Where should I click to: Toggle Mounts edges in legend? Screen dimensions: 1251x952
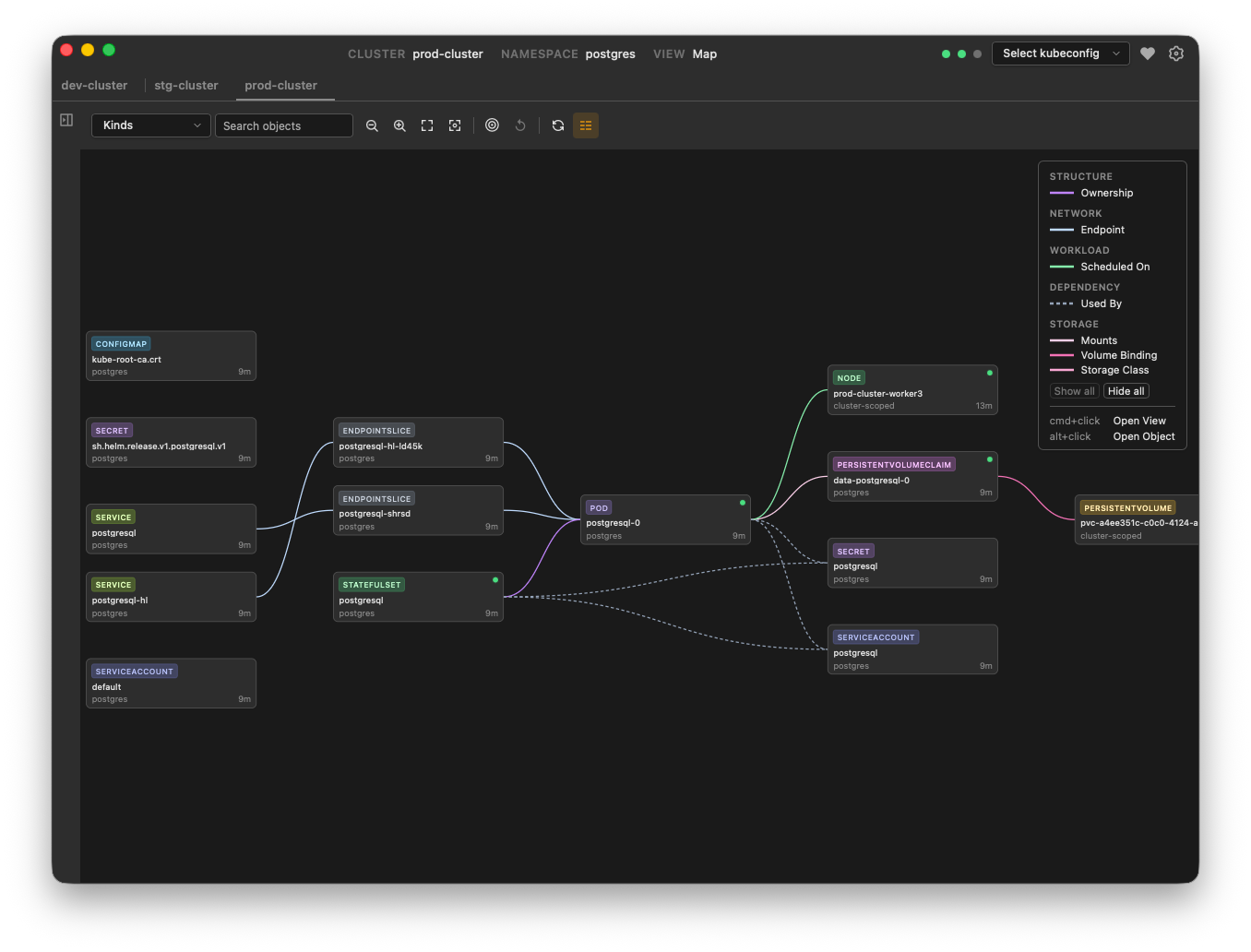click(1083, 340)
